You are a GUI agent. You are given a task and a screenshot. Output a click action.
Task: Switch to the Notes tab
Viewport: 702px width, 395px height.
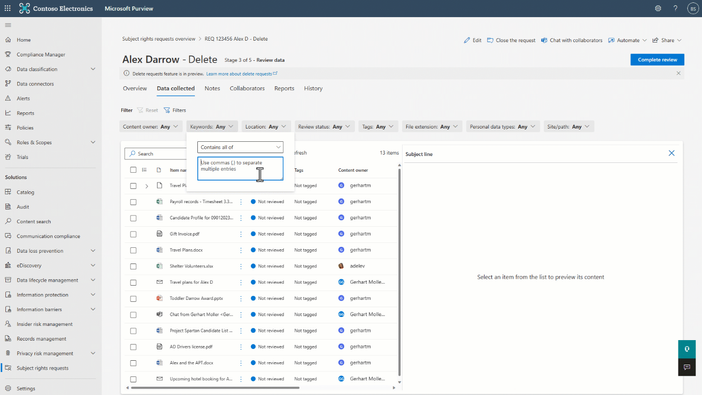click(x=212, y=89)
